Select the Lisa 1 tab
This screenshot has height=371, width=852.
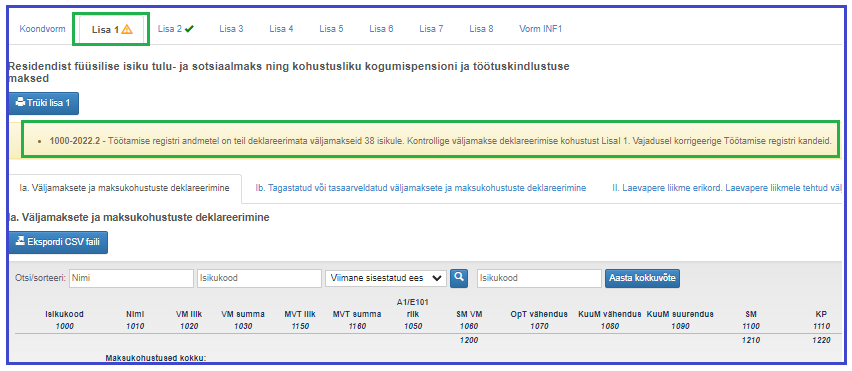(111, 30)
